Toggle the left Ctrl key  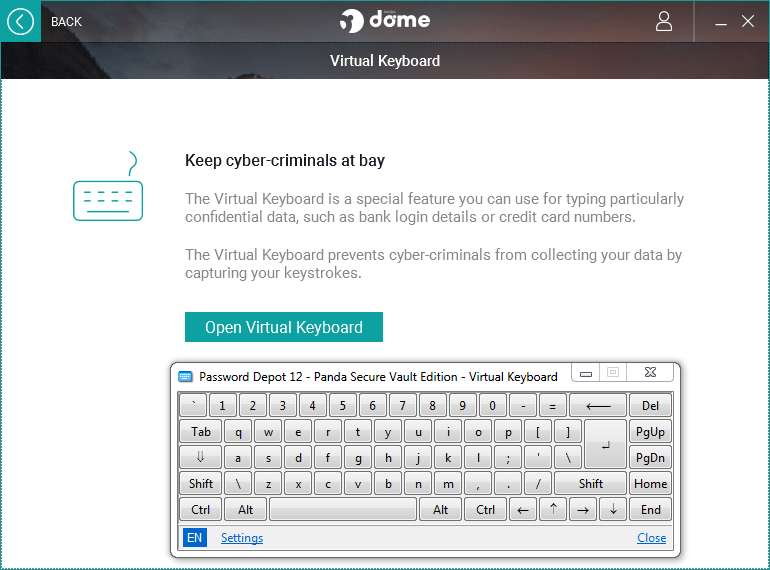[201, 510]
